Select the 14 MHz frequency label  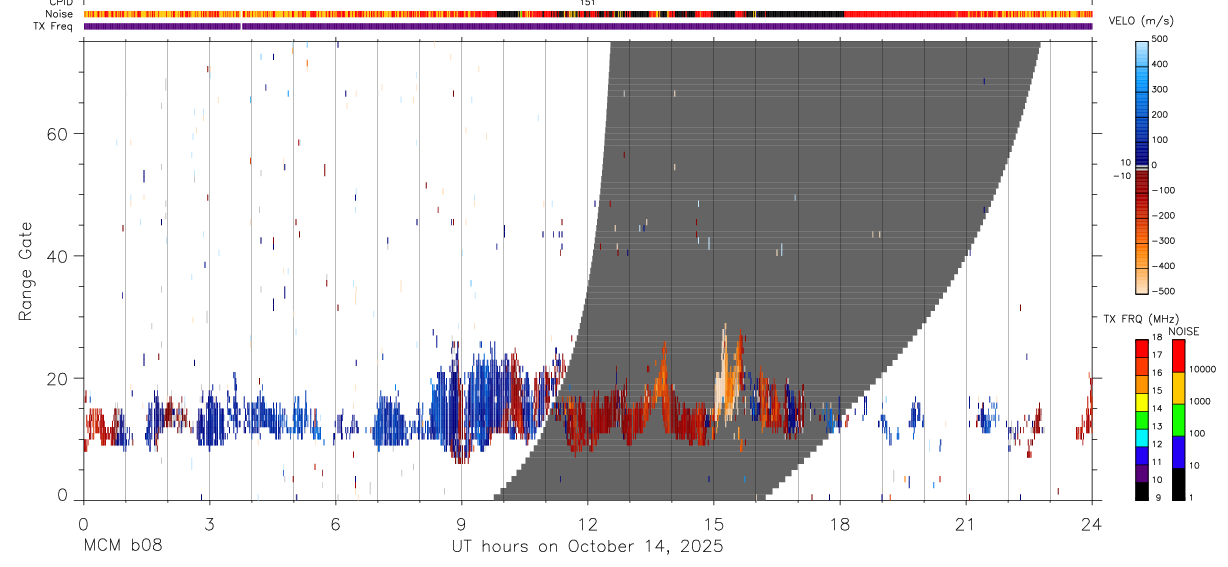[1158, 410]
